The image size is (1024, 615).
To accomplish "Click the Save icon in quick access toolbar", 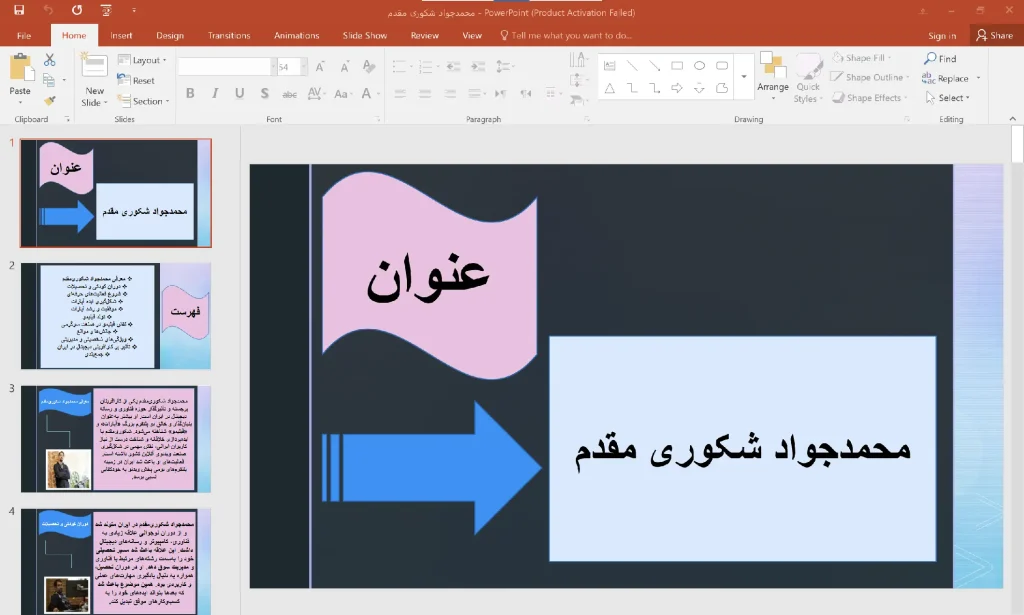I will pos(19,10).
